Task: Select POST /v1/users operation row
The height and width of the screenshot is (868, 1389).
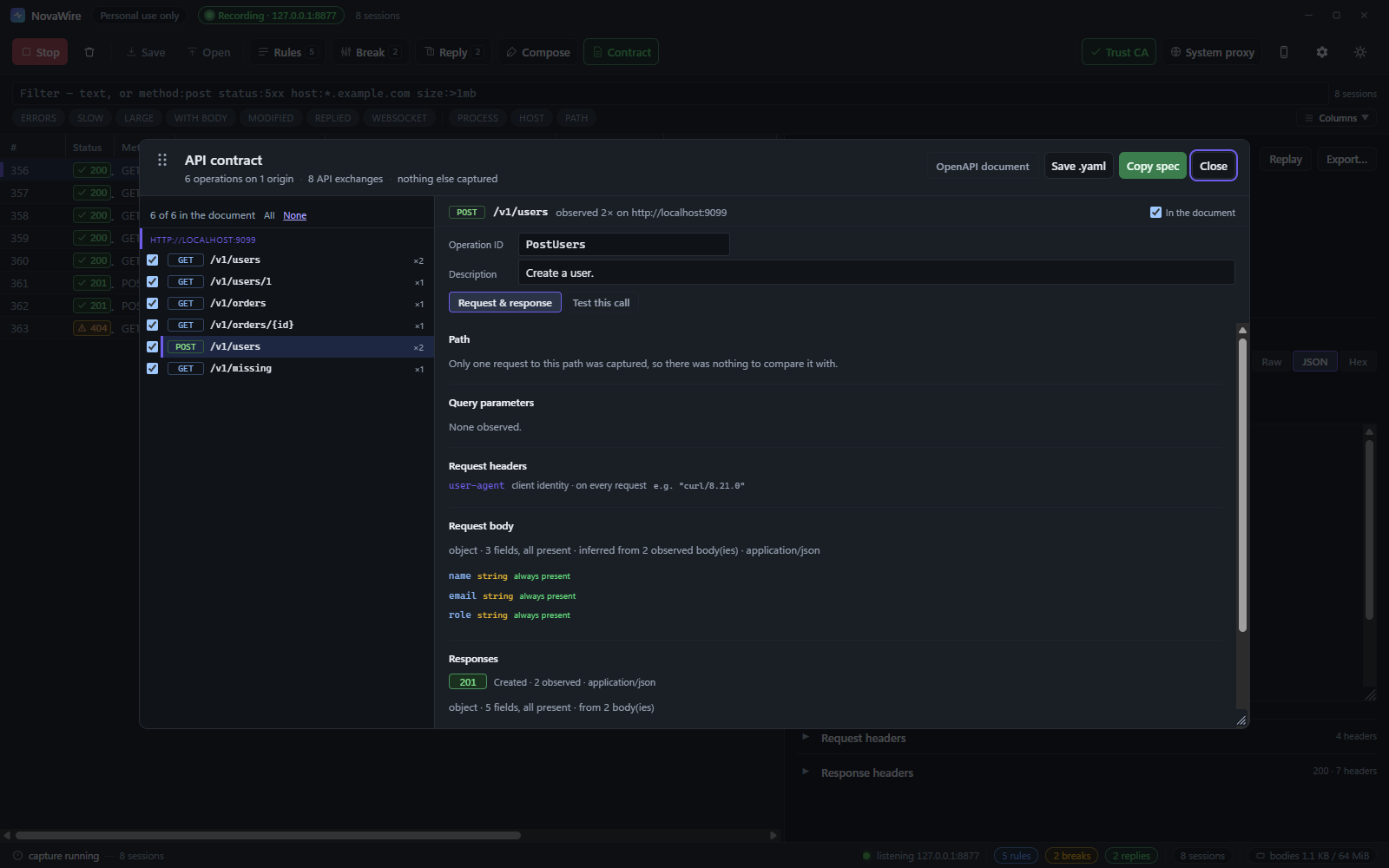Action: (x=297, y=347)
